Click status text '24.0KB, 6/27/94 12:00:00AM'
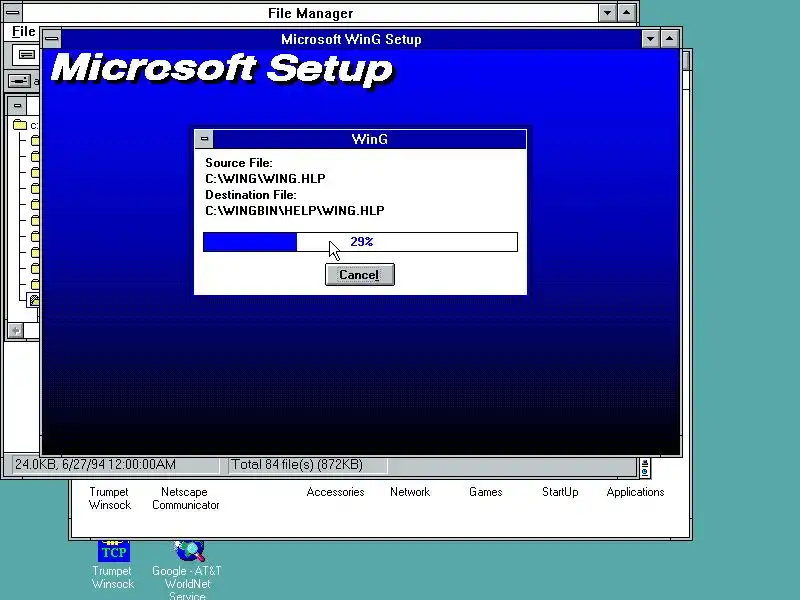 coord(95,465)
